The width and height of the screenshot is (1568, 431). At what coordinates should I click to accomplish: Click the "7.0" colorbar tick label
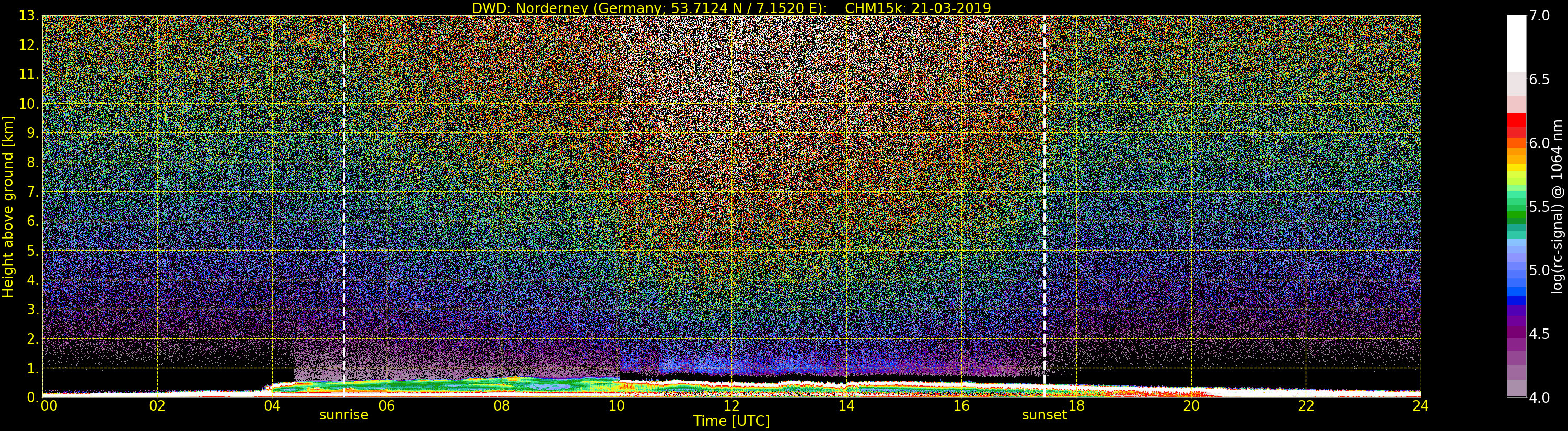tap(1539, 16)
